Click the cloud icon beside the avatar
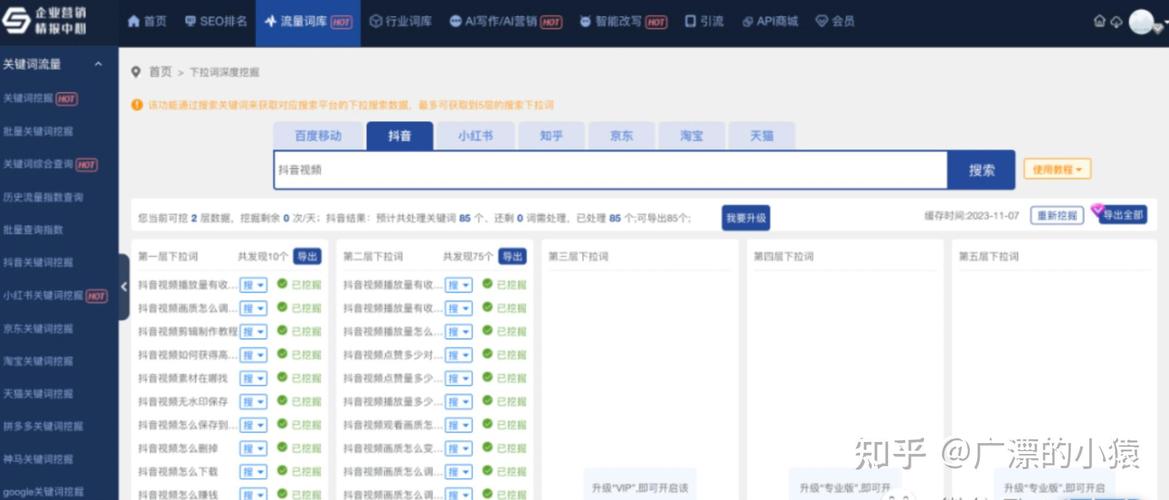Image resolution: width=1169 pixels, height=500 pixels. [x=1116, y=22]
